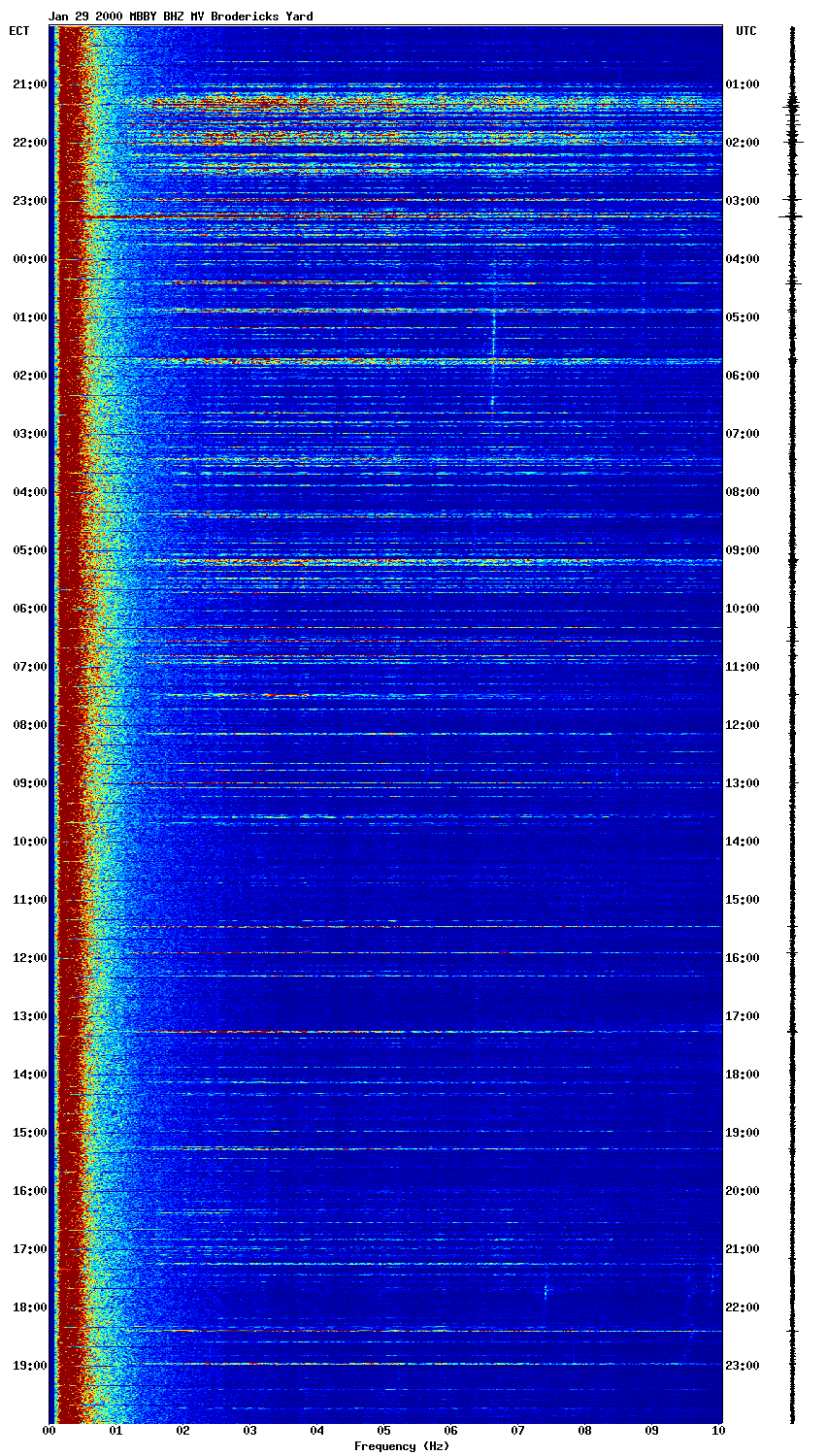Click the 03 frequency axis tick
Image resolution: width=827 pixels, height=1456 pixels.
click(249, 1431)
